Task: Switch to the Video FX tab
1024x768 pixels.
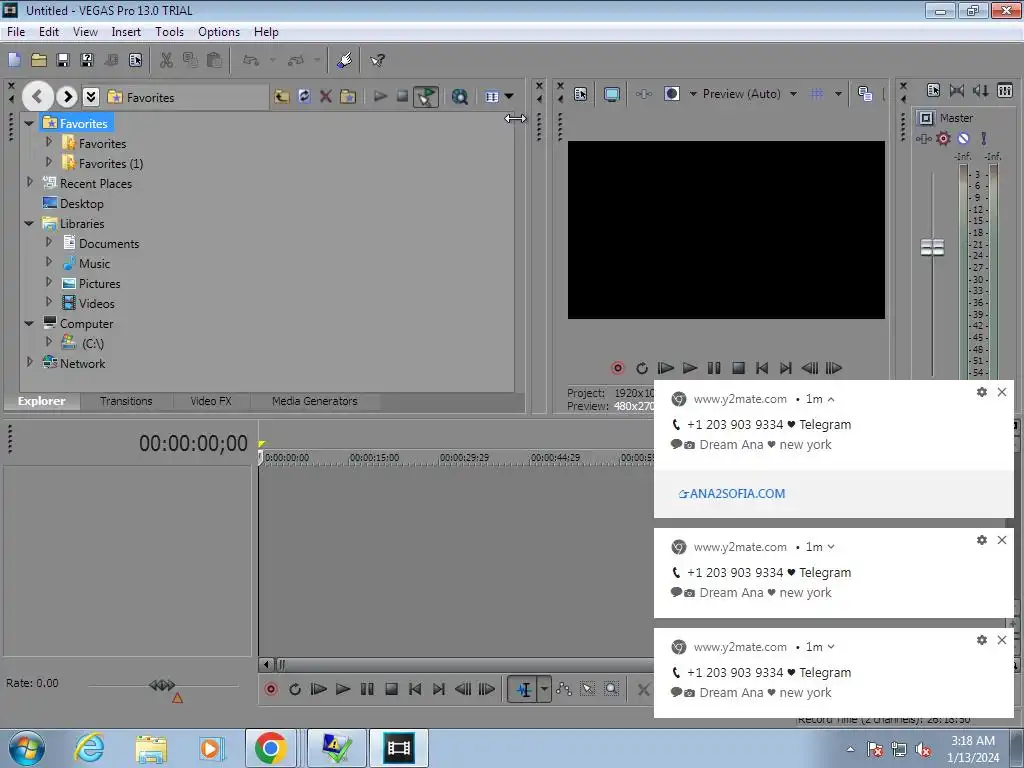Action: [x=211, y=401]
